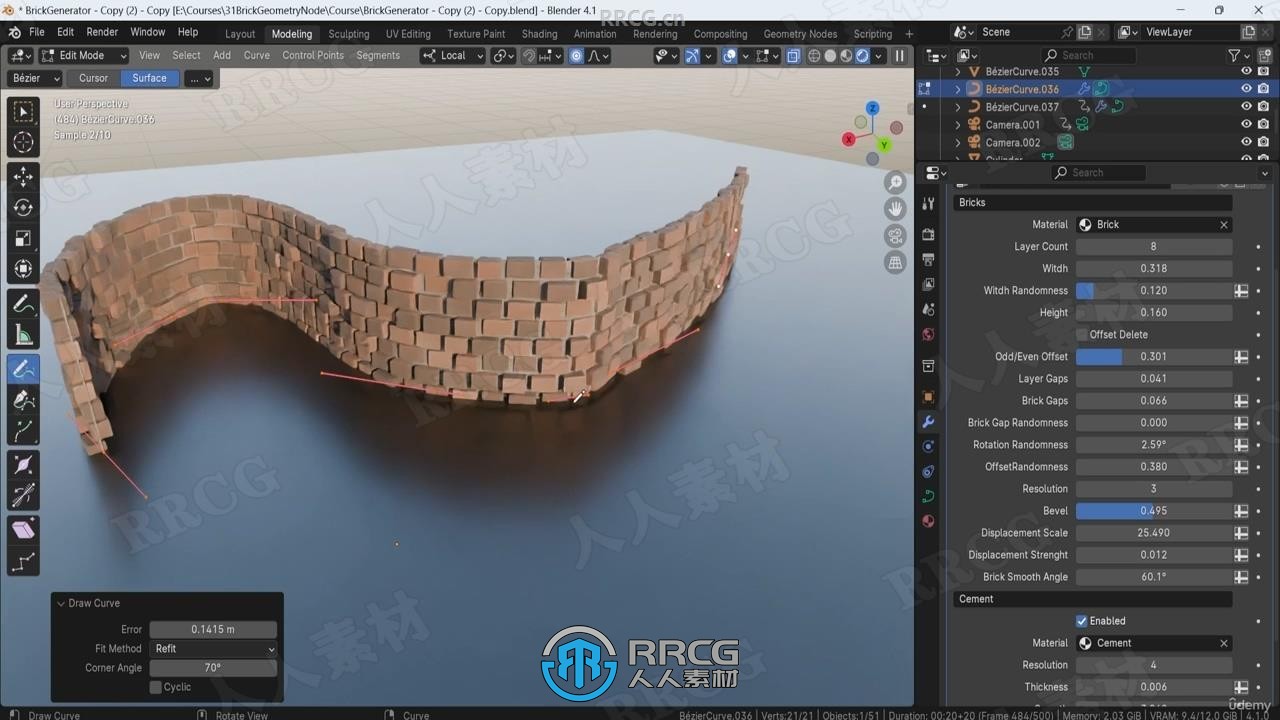Open the Edit Mode dropdown
Viewport: 1280px width, 720px height.
pyautogui.click(x=83, y=56)
